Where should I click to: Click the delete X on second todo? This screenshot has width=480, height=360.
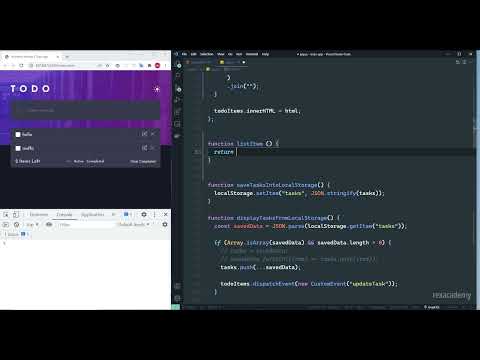(153, 148)
